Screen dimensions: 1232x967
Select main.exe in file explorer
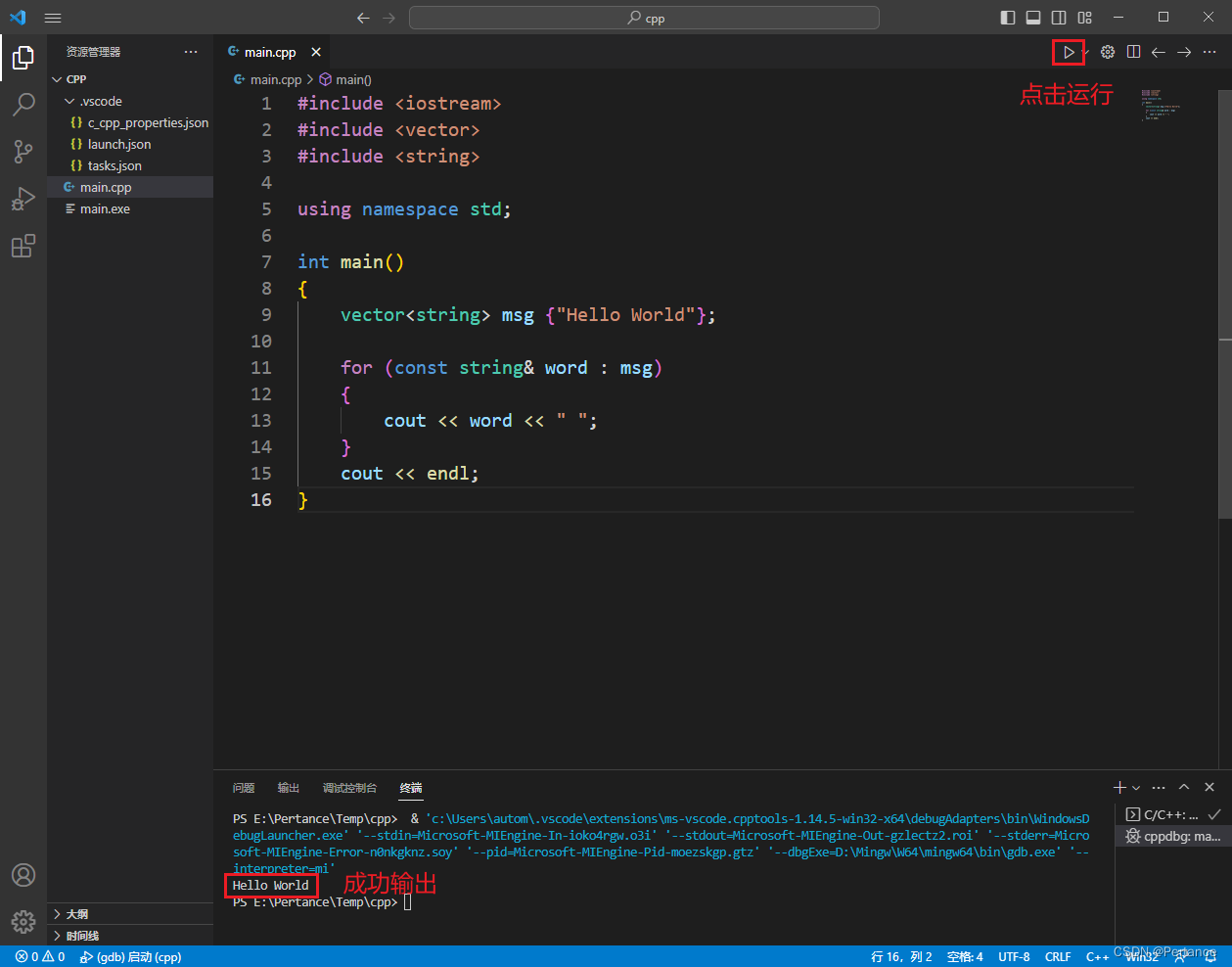130,208
